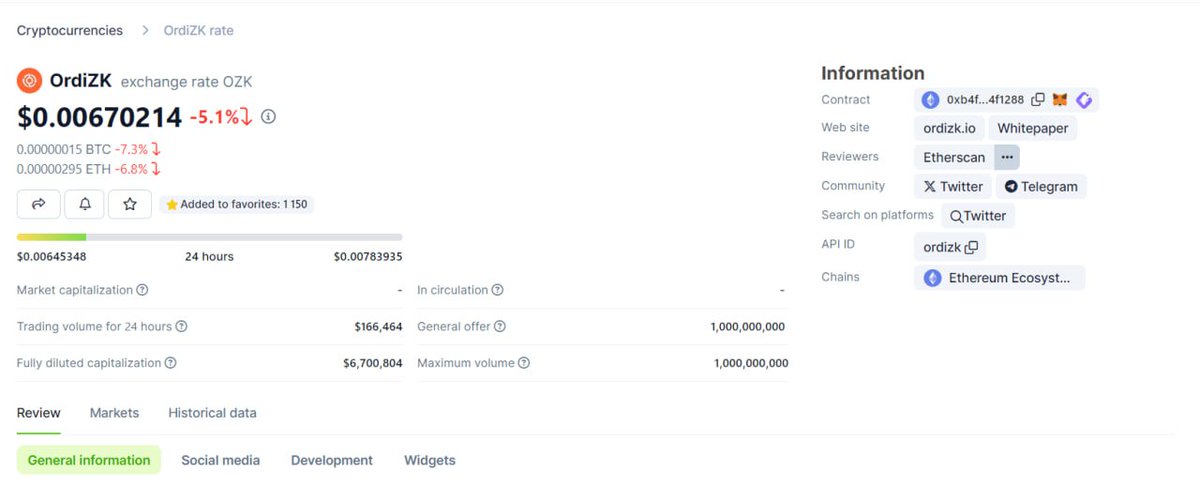This screenshot has height=486, width=1200.
Task: Click the price $0.00670214
Action: pos(99,117)
